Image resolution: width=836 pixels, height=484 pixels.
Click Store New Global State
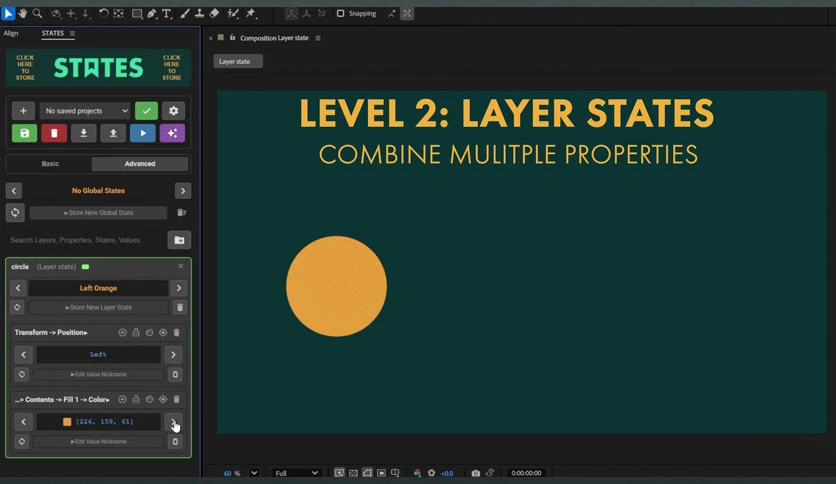point(98,212)
